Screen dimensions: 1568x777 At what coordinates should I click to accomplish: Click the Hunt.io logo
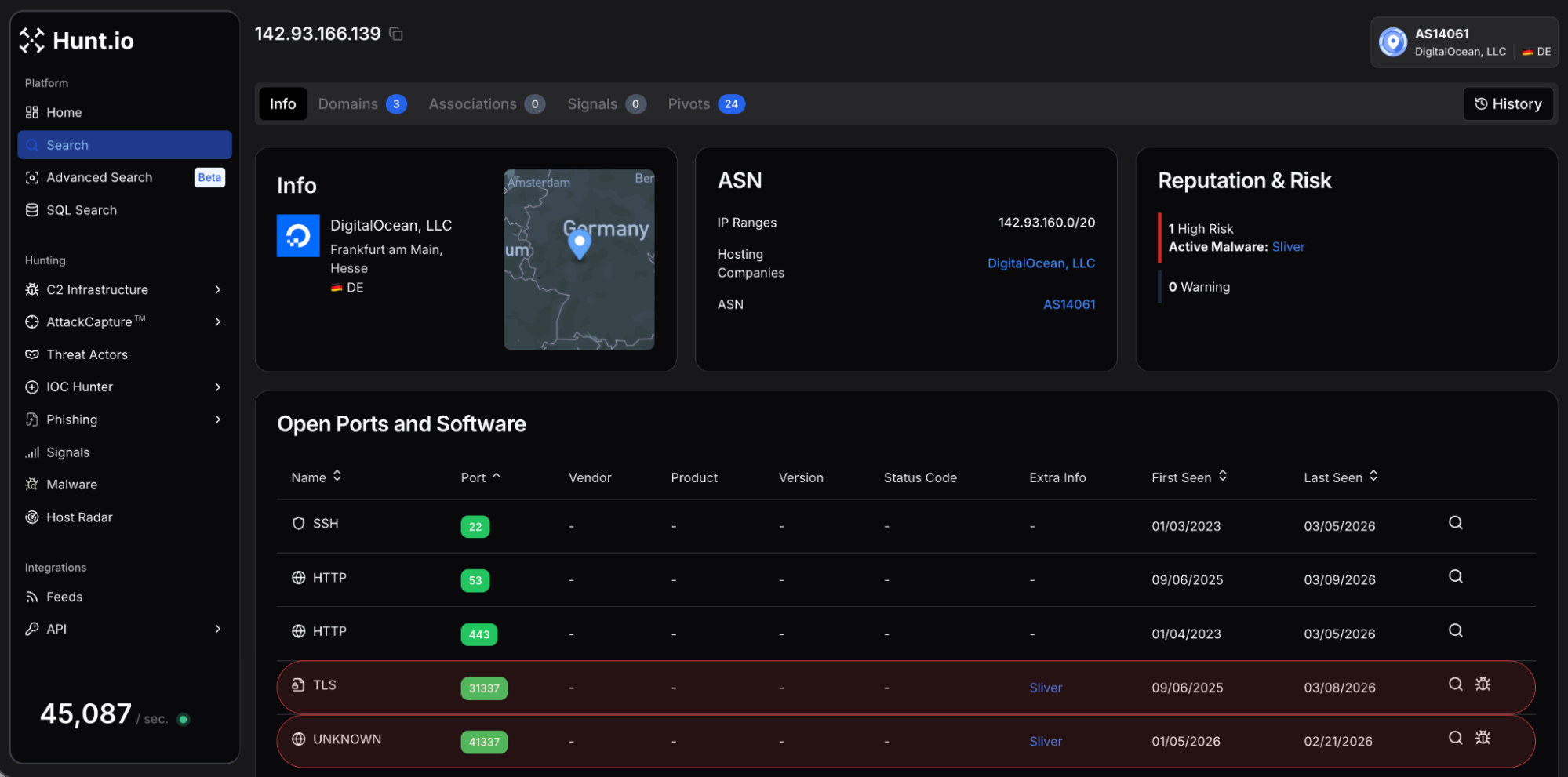point(77,41)
